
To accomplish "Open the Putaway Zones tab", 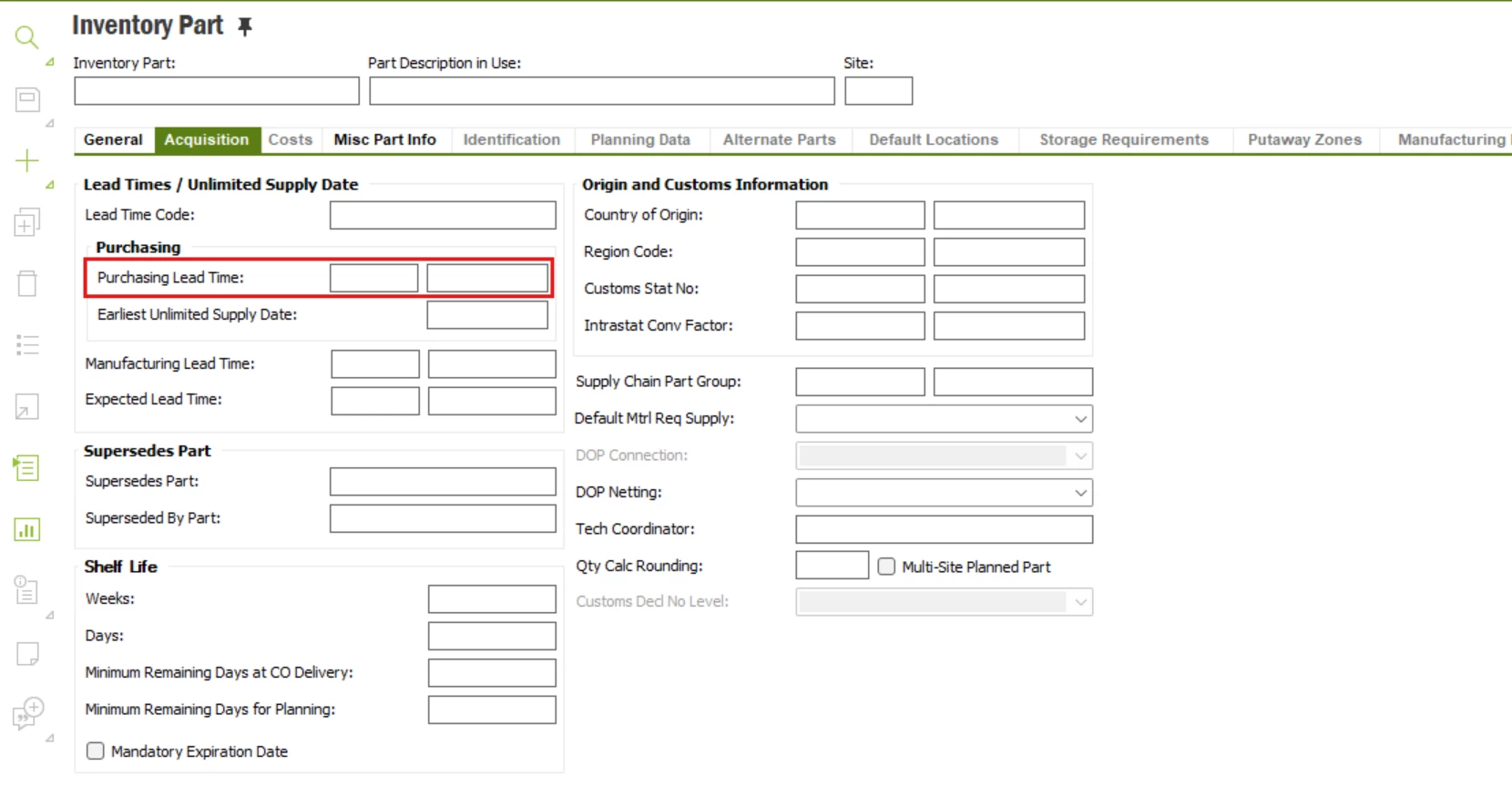I will [1304, 139].
